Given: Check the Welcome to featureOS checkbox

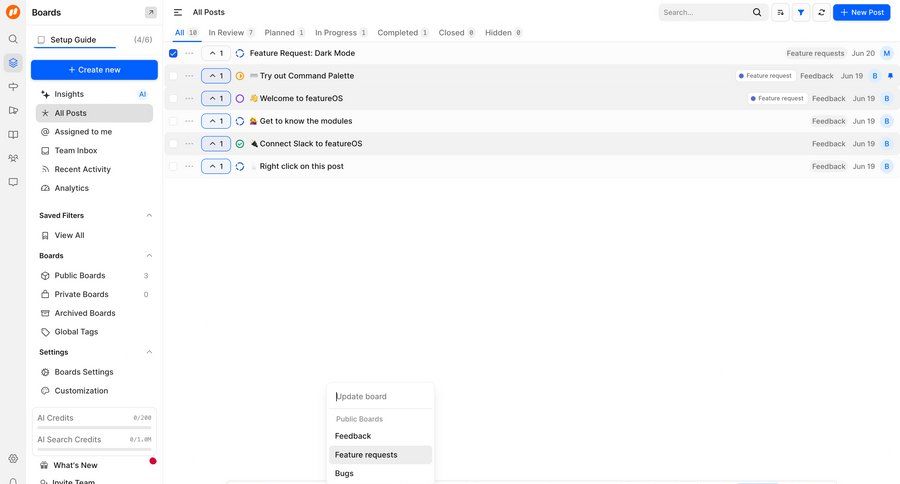Looking at the screenshot, I should click(173, 99).
